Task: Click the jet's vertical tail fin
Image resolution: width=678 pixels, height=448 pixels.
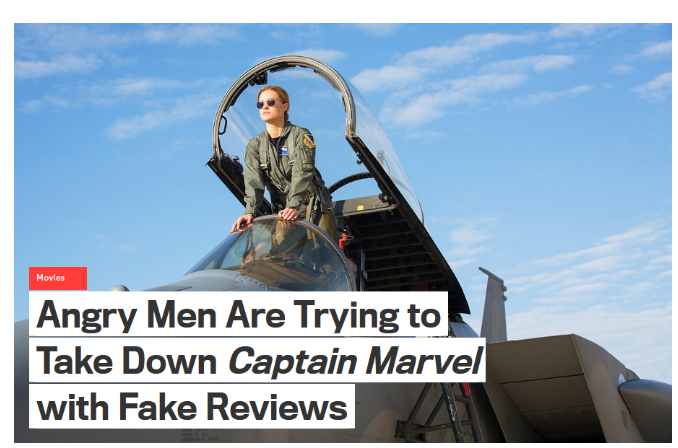Action: [x=493, y=305]
